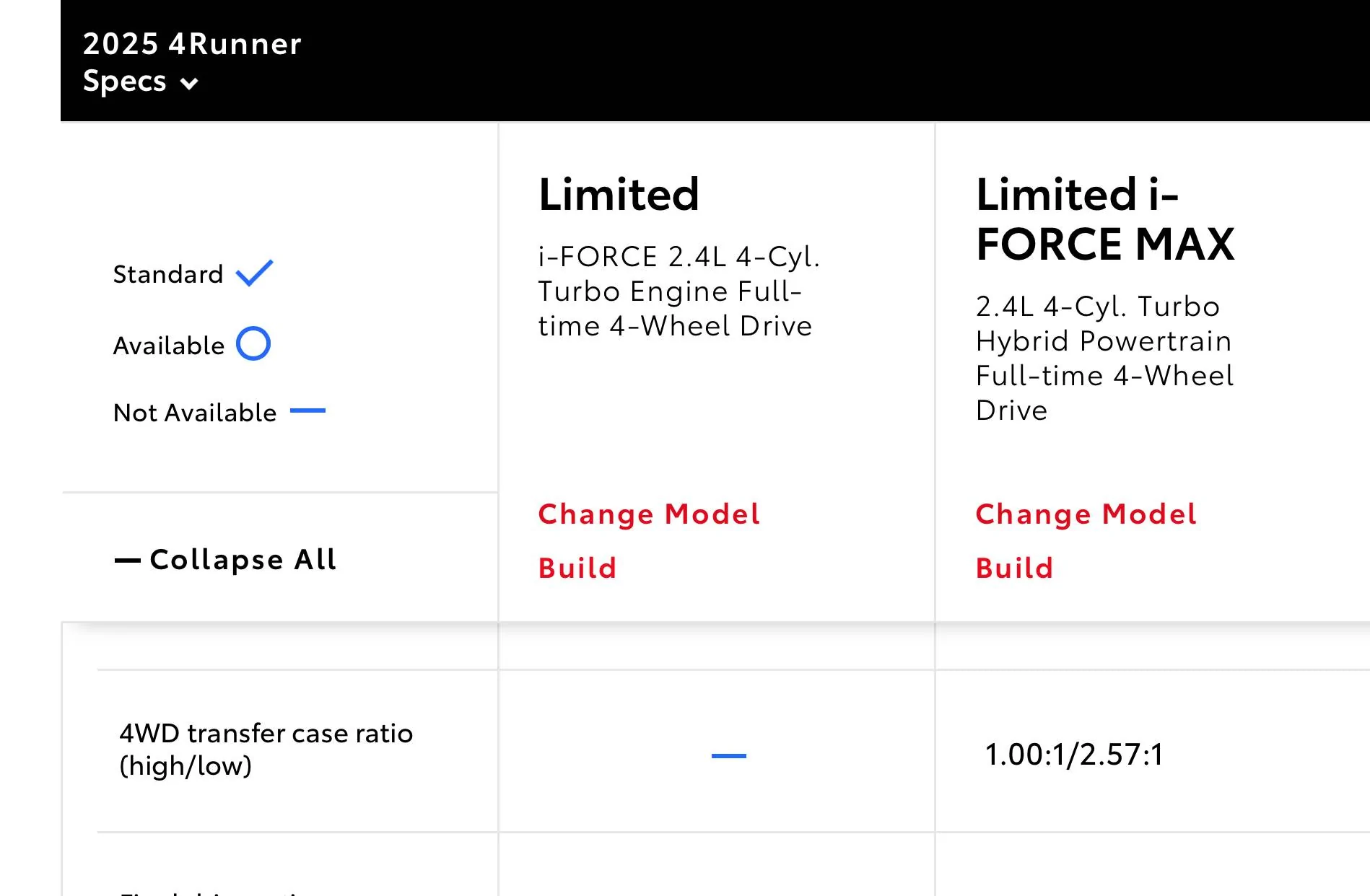
Task: Click the Not Available dash icon
Action: (x=307, y=410)
